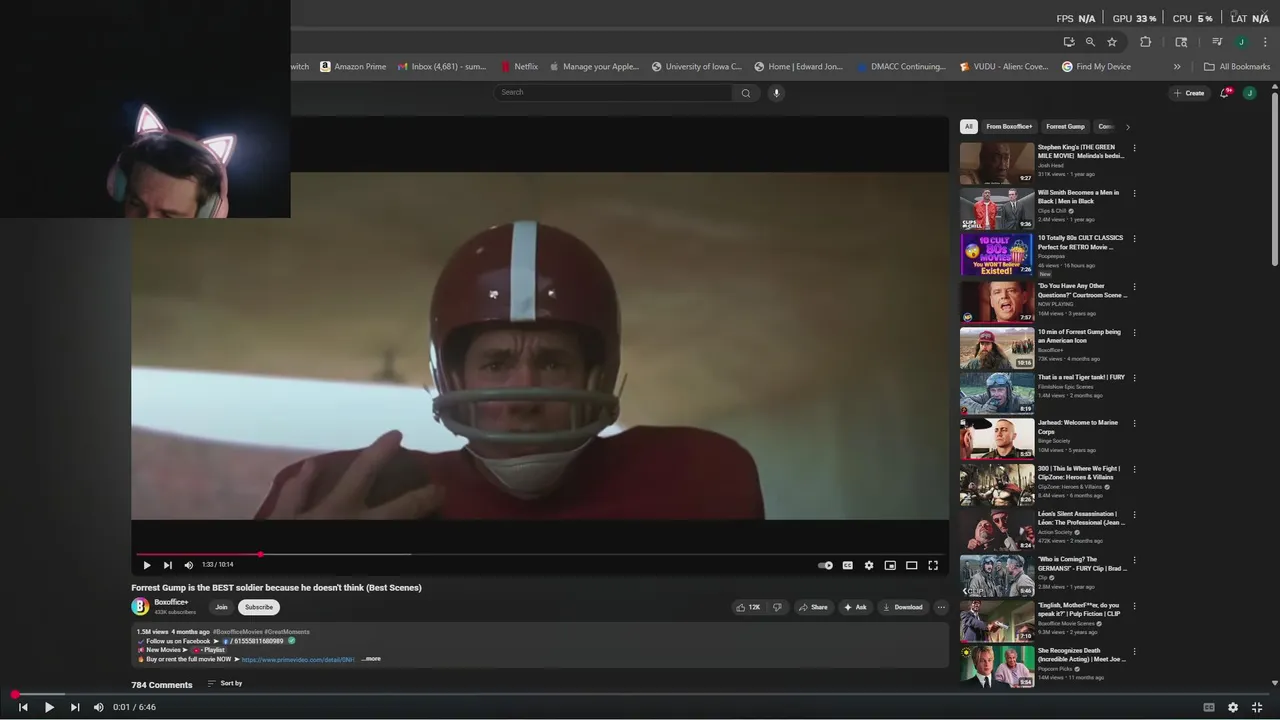The height and width of the screenshot is (720, 1280).
Task: Expand description with ...more
Action: coord(371,659)
